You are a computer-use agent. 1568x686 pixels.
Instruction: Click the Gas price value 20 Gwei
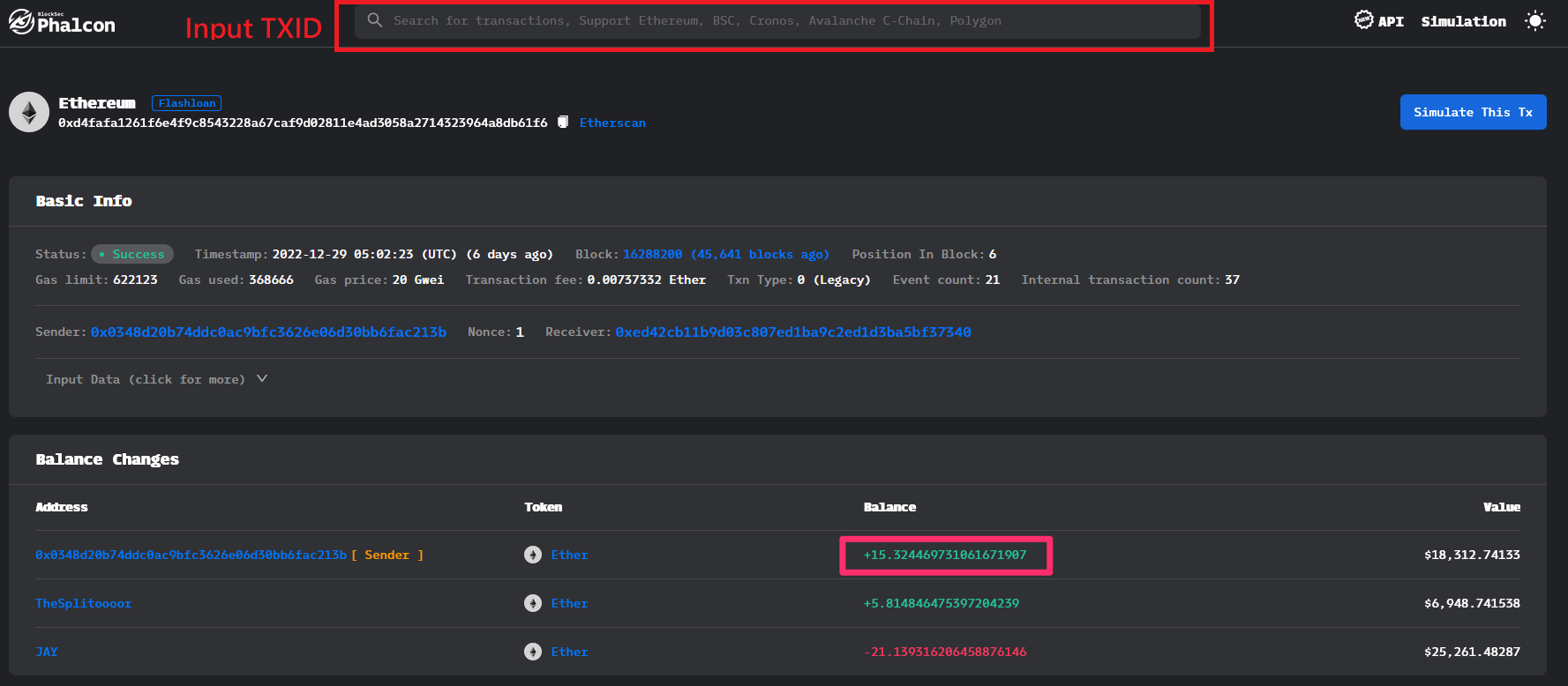coord(418,280)
